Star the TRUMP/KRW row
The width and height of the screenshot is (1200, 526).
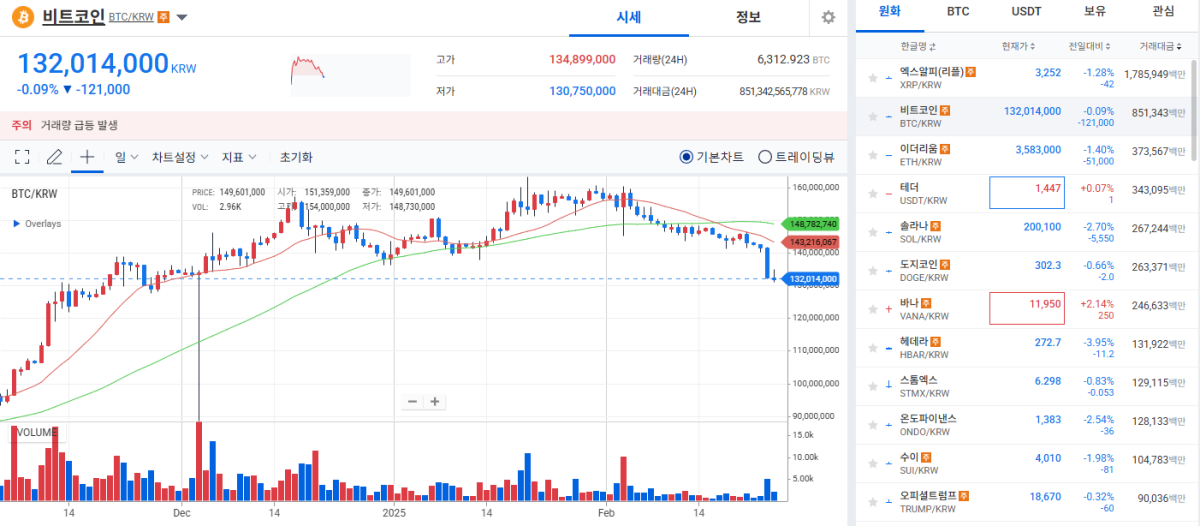click(873, 502)
